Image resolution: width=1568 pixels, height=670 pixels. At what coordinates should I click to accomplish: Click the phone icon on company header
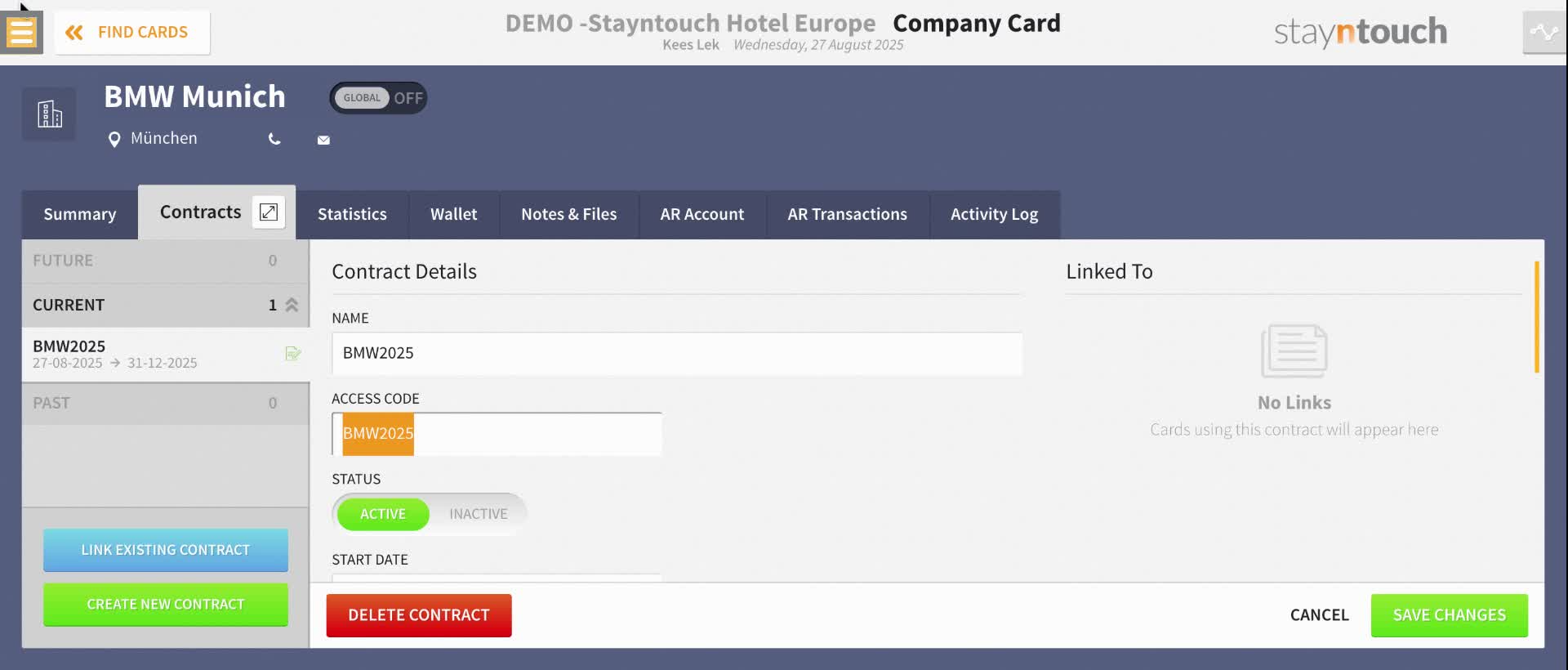point(274,140)
